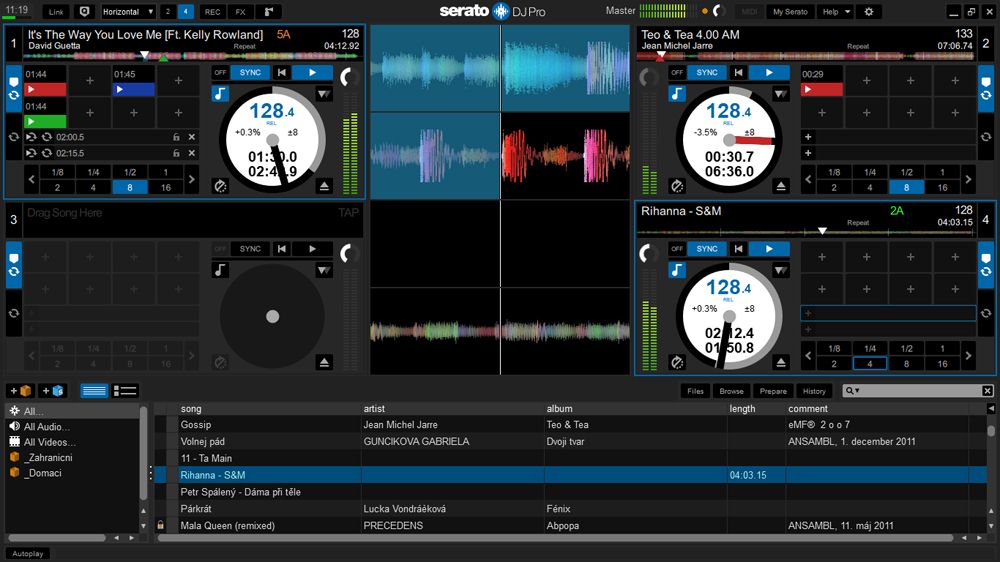
Task: Click the add crate icon
Action: point(20,391)
